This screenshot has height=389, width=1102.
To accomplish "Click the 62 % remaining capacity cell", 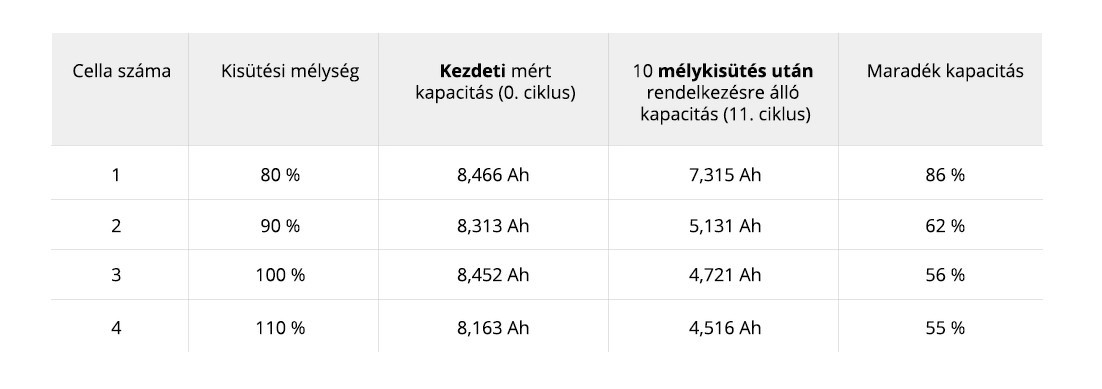I will [945, 226].
